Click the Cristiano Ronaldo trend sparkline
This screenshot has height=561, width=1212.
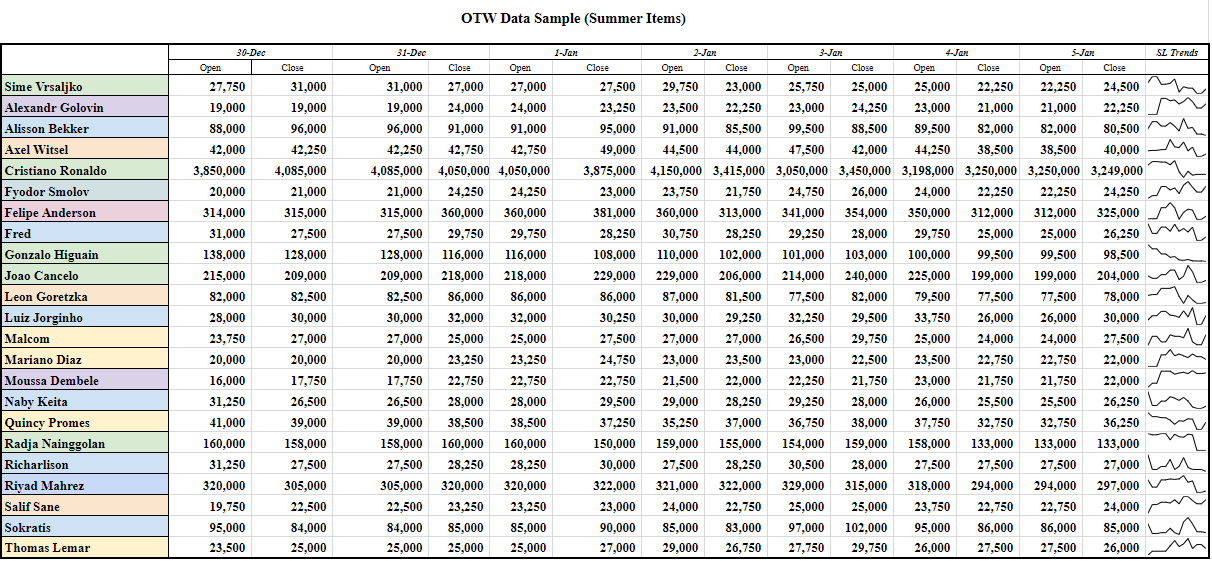point(1177,171)
